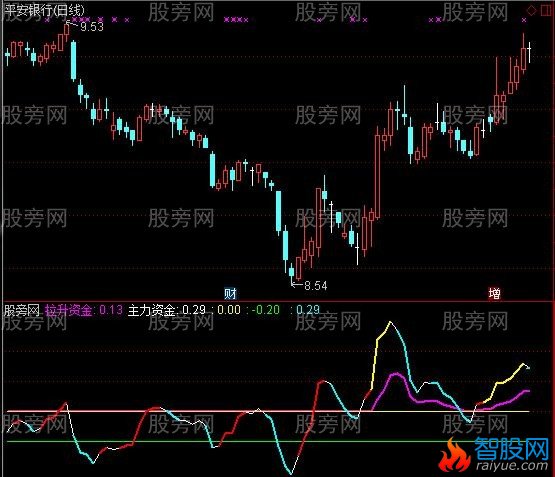Click the 8.54 low price label

[x=316, y=285]
